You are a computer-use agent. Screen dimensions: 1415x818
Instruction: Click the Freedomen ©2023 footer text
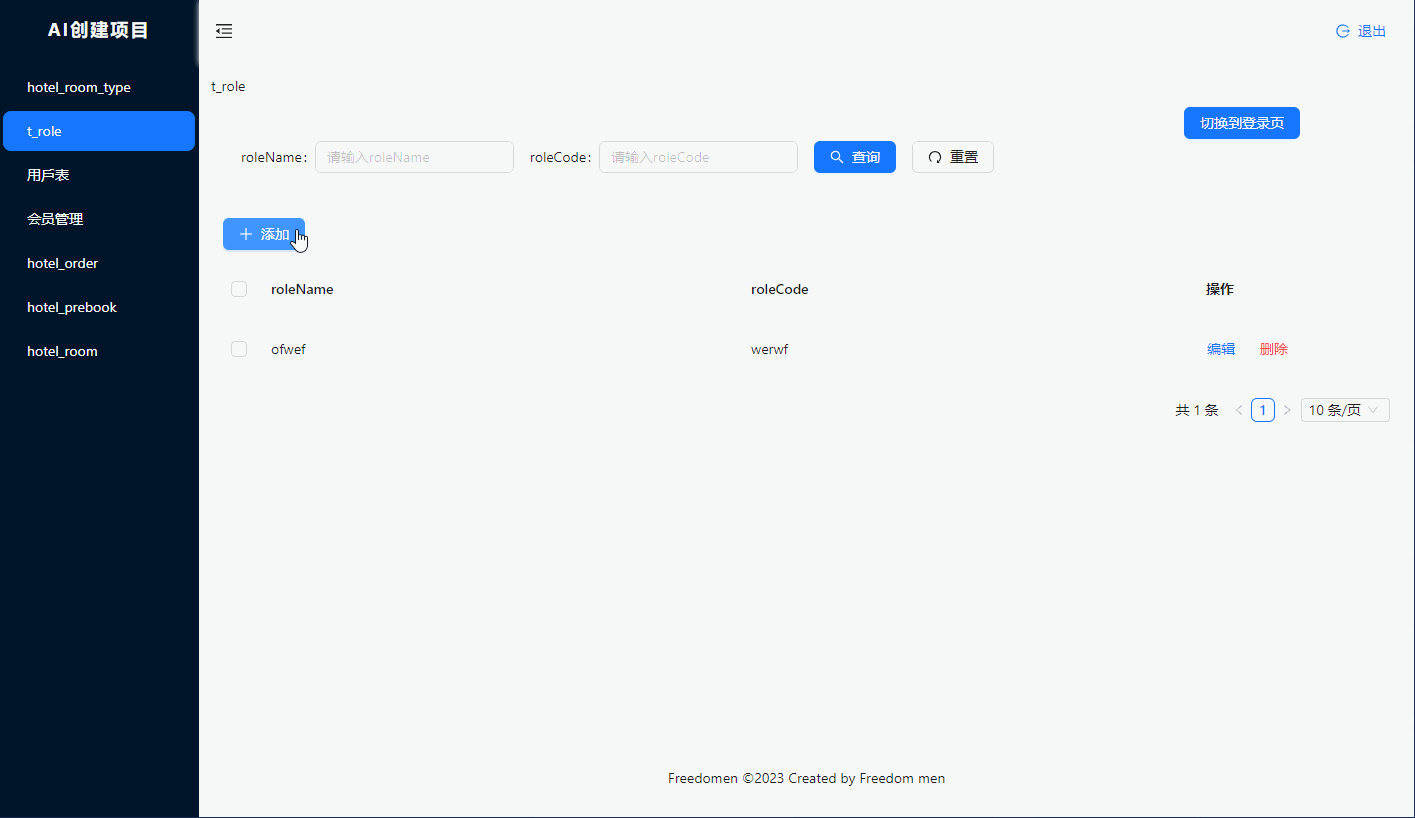pos(806,778)
